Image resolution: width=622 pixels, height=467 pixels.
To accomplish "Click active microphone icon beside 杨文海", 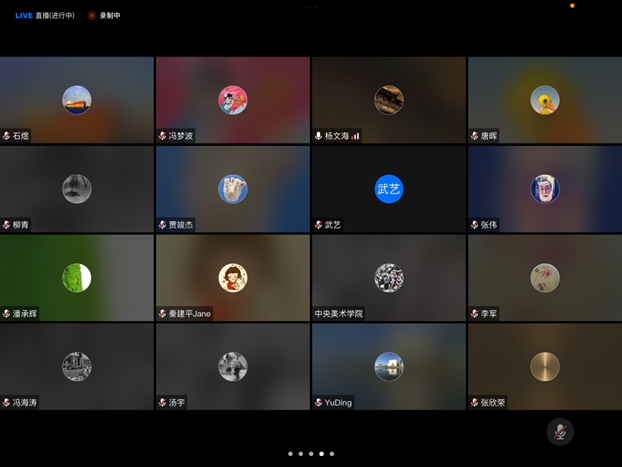I will coord(318,136).
